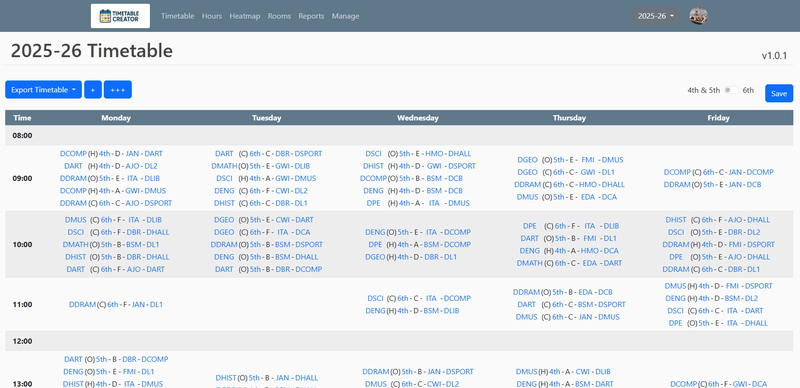Open DPE subject in Friday 11:00 slot
This screenshot has height=388, width=800.
676,323
